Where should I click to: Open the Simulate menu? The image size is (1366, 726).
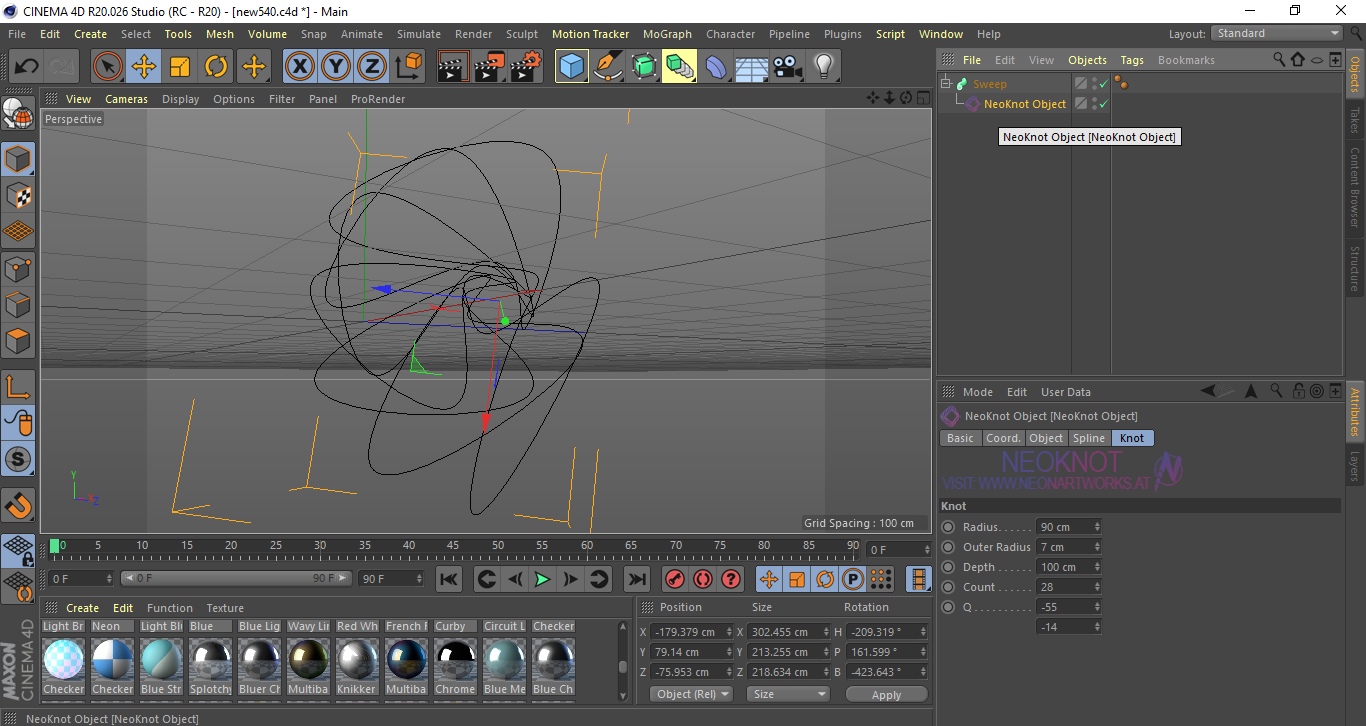coord(418,34)
